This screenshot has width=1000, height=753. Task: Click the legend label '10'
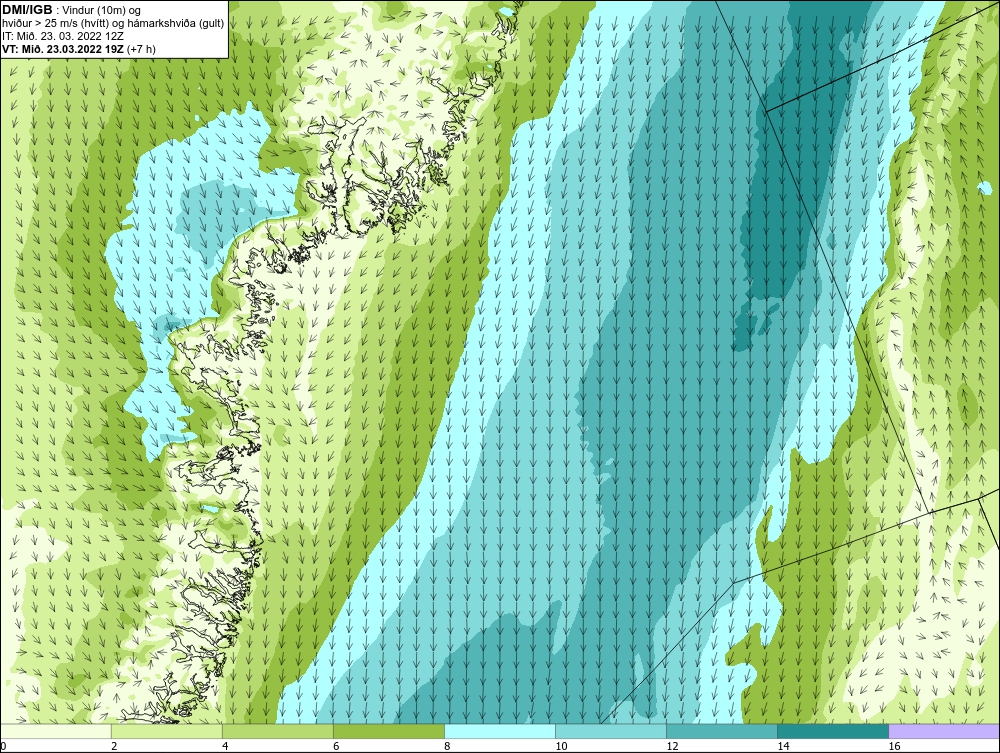pos(561,746)
